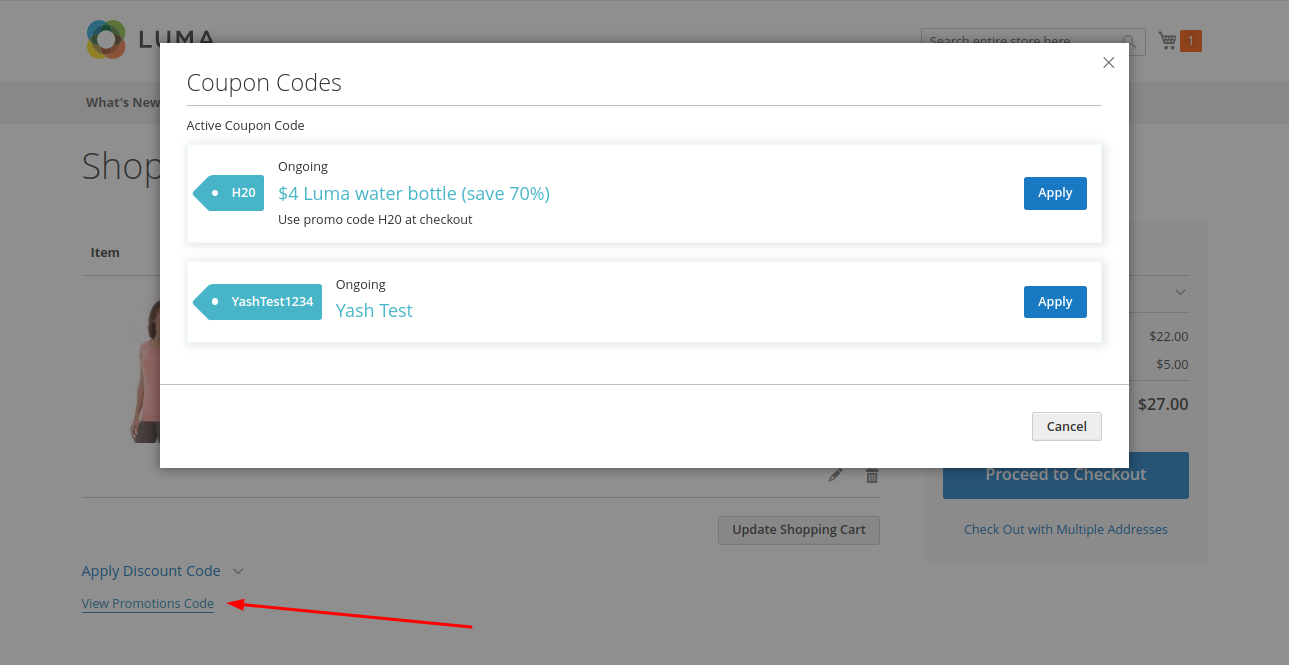Click into the search entire store field
The height and width of the screenshot is (665, 1289).
1020,42
